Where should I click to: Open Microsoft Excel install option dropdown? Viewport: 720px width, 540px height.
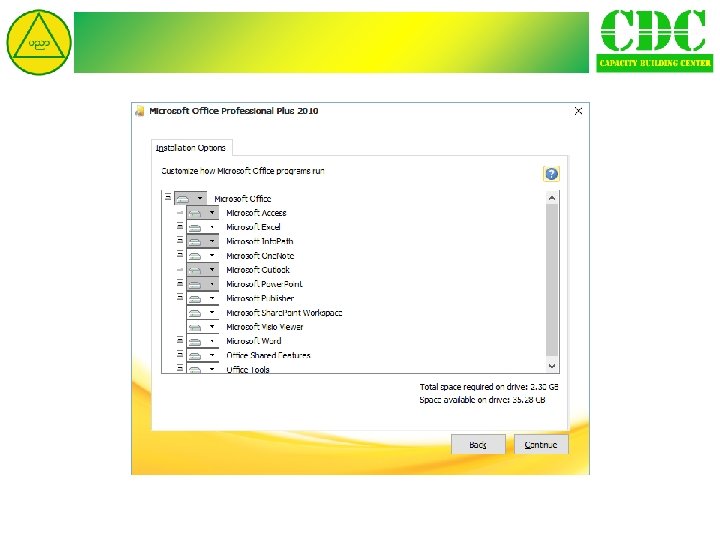click(202, 227)
